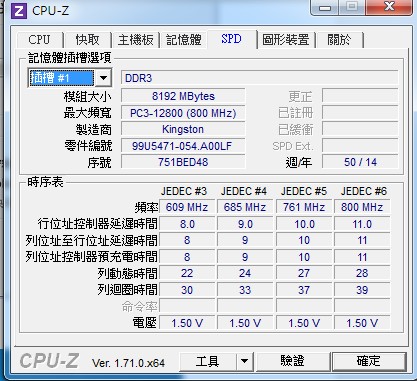Click the 工具 button
Viewport: 417px width, 381px height.
click(x=208, y=361)
